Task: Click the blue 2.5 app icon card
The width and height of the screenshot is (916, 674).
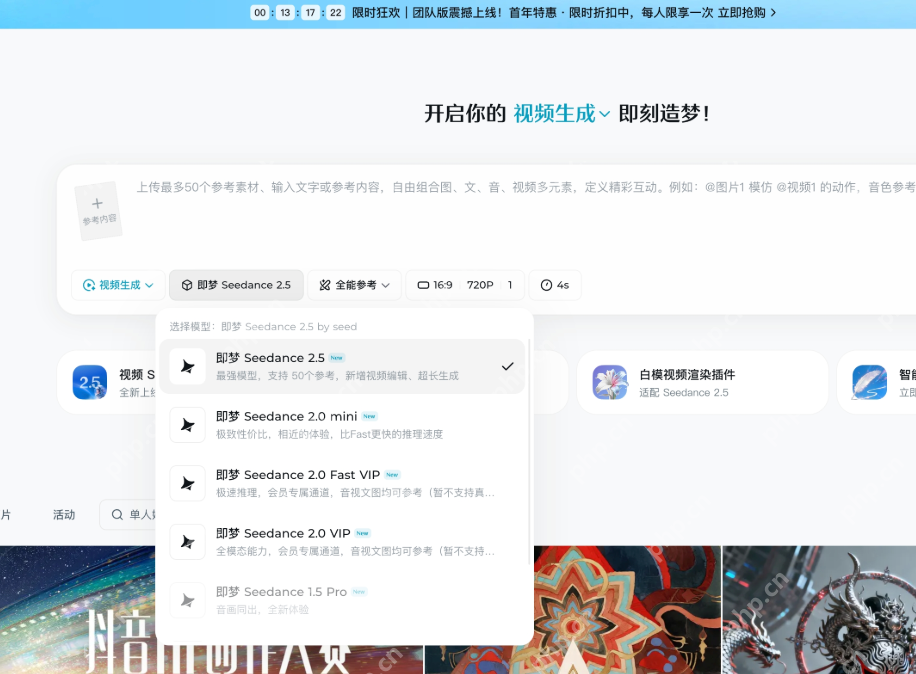Action: pyautogui.click(x=89, y=383)
